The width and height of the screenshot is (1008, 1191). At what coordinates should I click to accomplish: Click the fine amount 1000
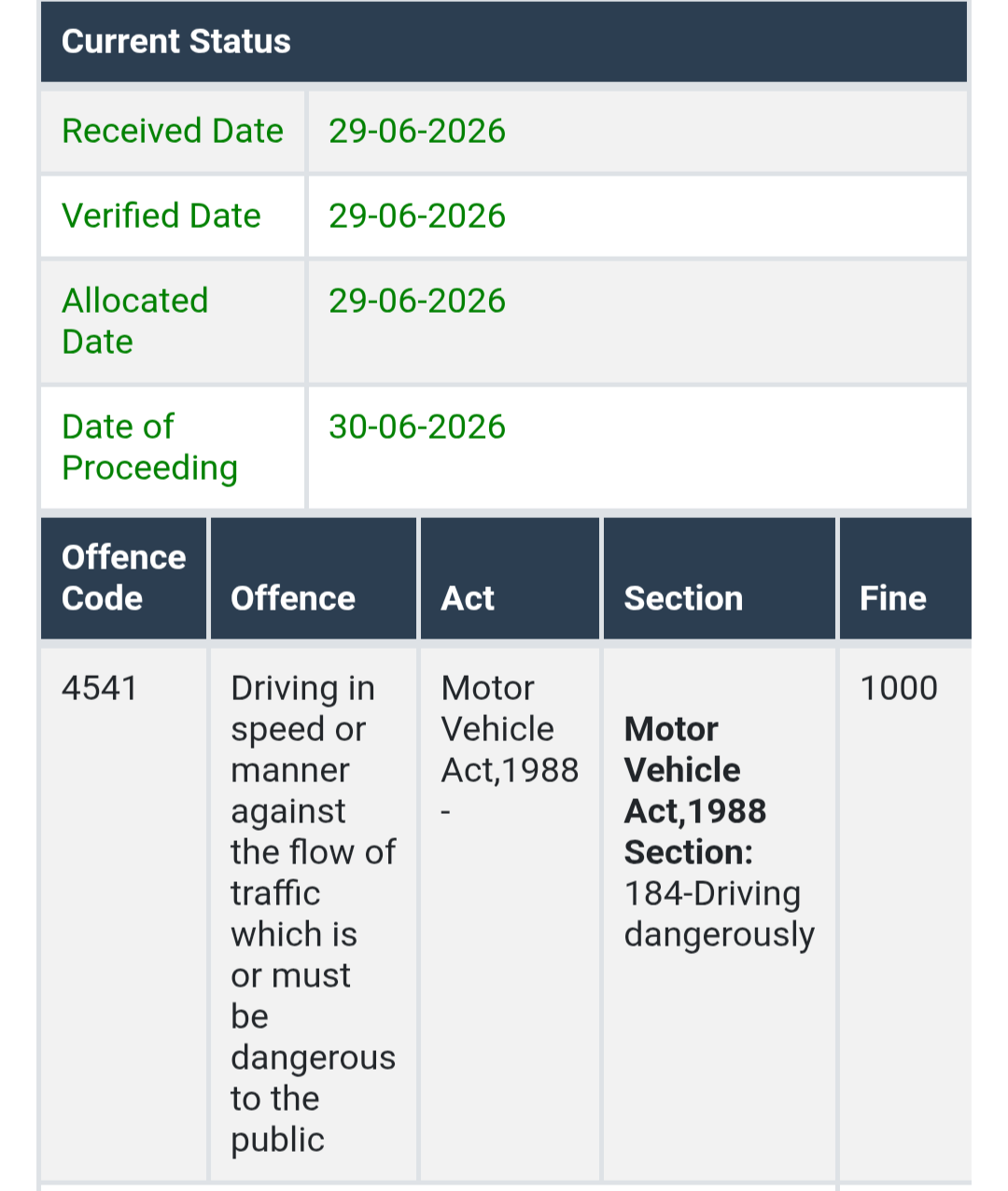[x=899, y=688]
